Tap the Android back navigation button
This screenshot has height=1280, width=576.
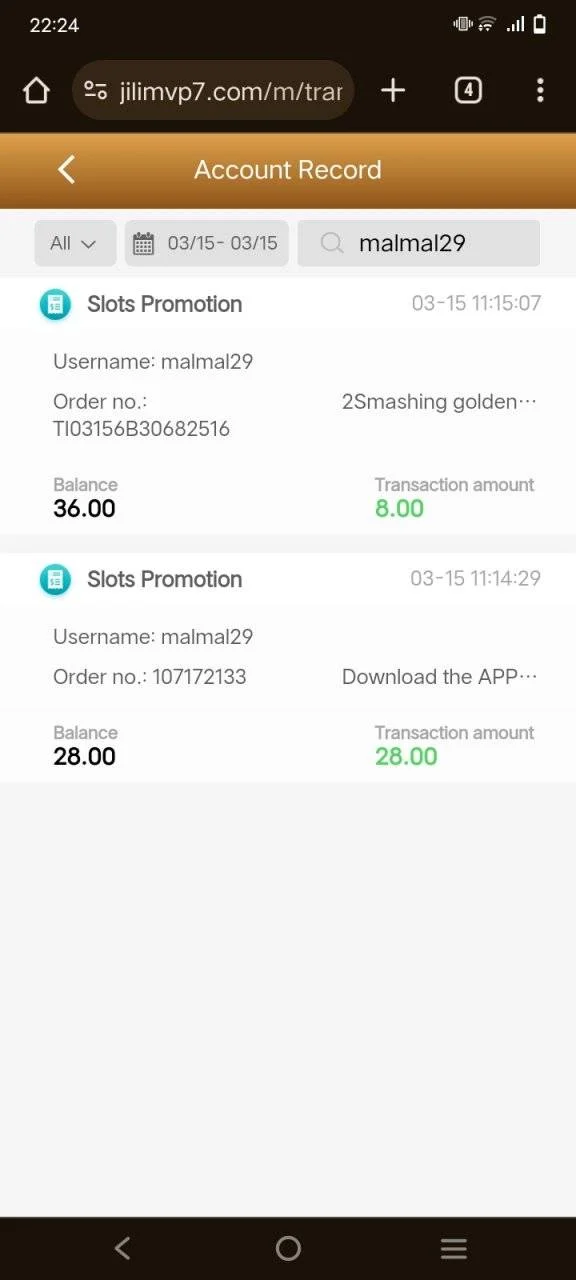coord(122,1248)
